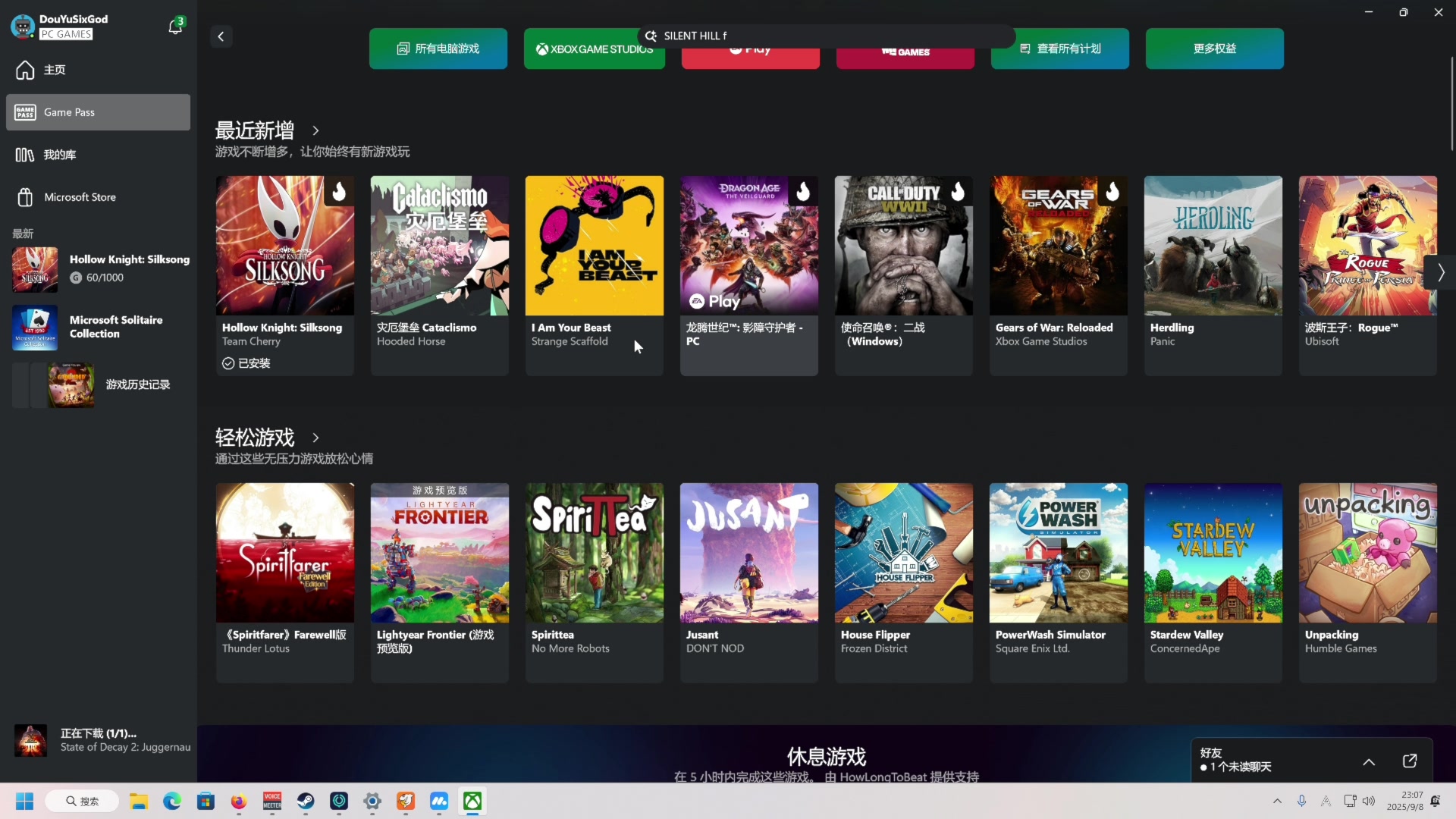Viewport: 1456px width, 819px height.
Task: Open Microsoft Store from the sidebar
Action: [x=99, y=197]
